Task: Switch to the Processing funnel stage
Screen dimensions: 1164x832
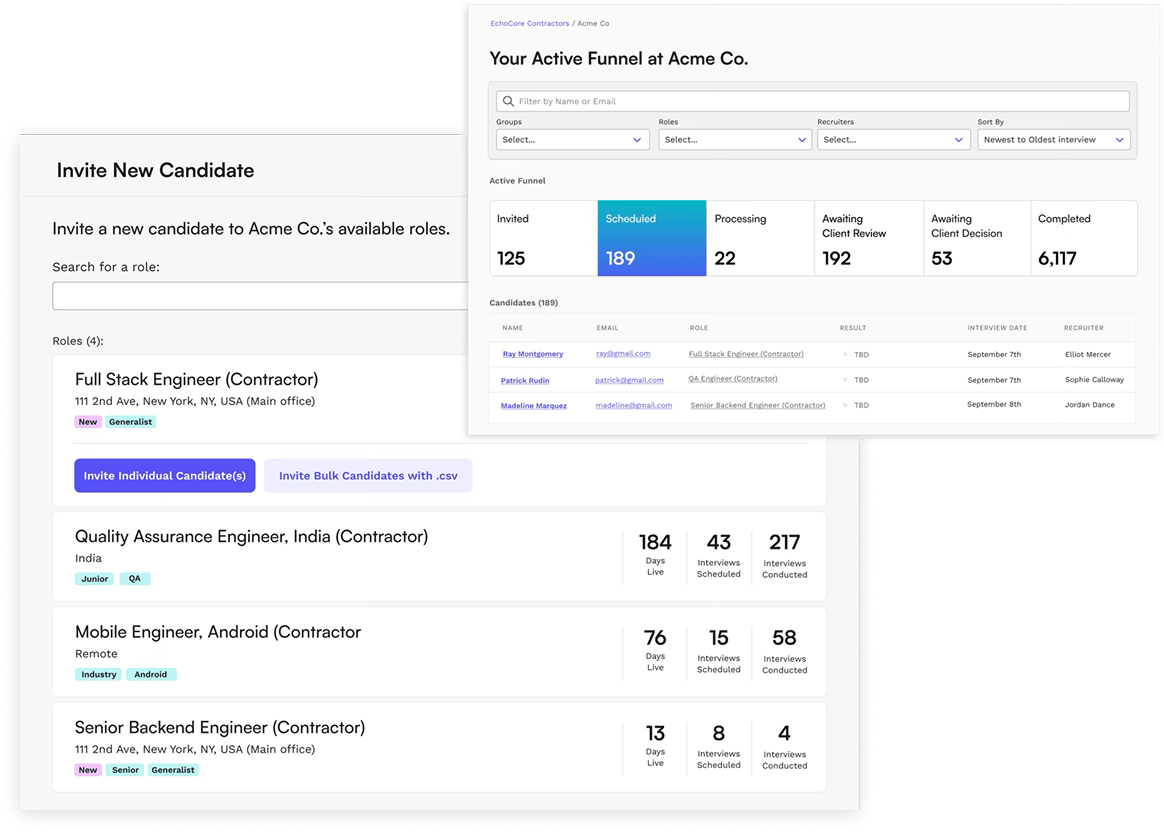Action: pyautogui.click(x=760, y=238)
